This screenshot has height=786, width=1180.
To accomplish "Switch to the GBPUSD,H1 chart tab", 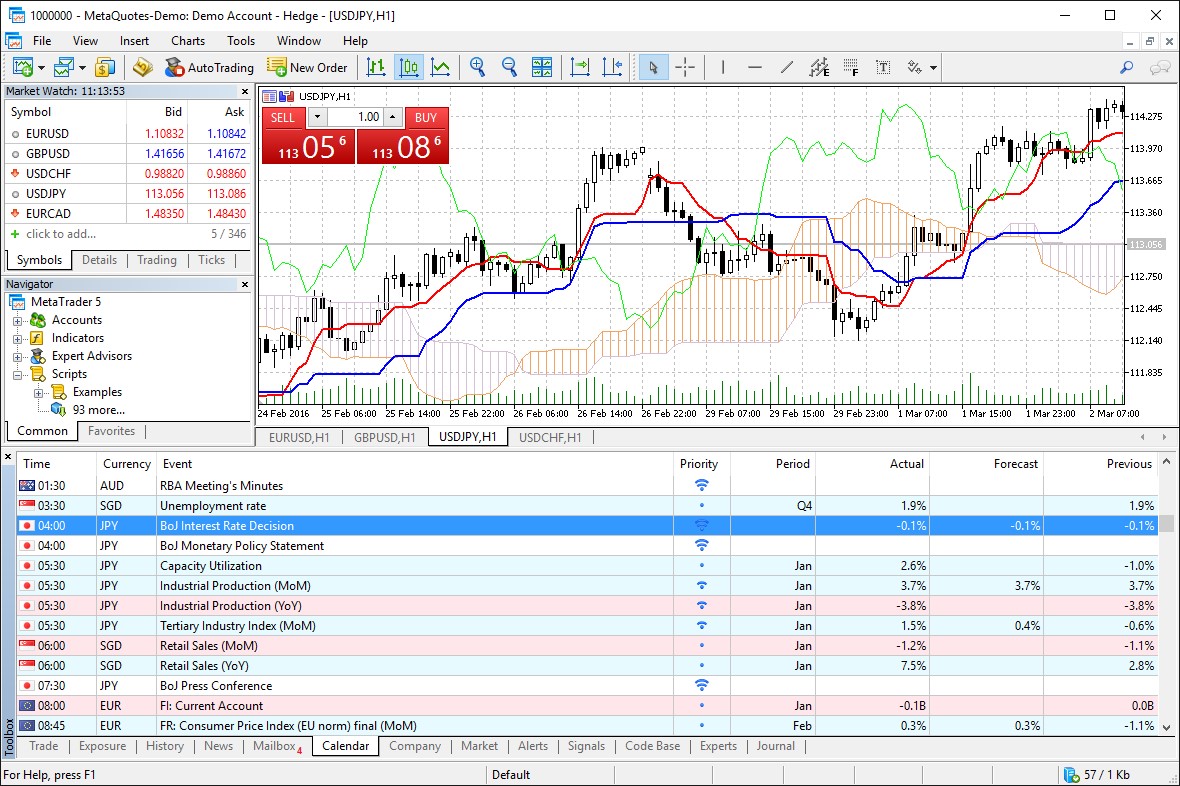I will [x=385, y=437].
